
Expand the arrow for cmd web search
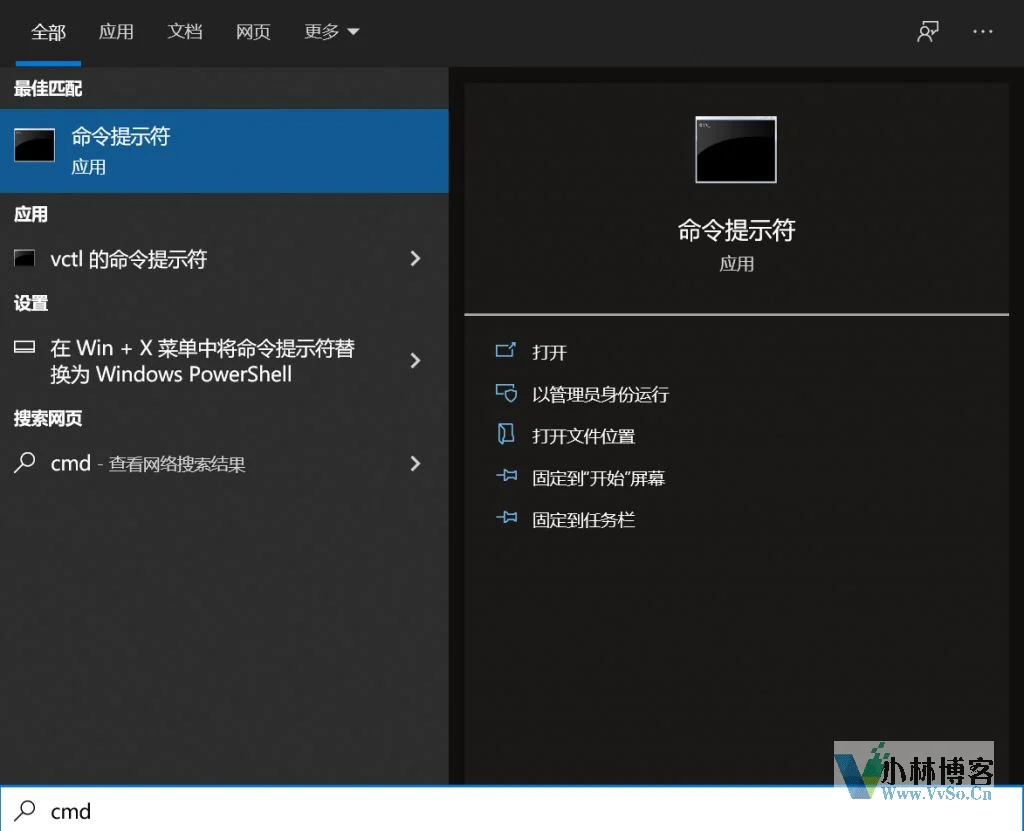415,463
